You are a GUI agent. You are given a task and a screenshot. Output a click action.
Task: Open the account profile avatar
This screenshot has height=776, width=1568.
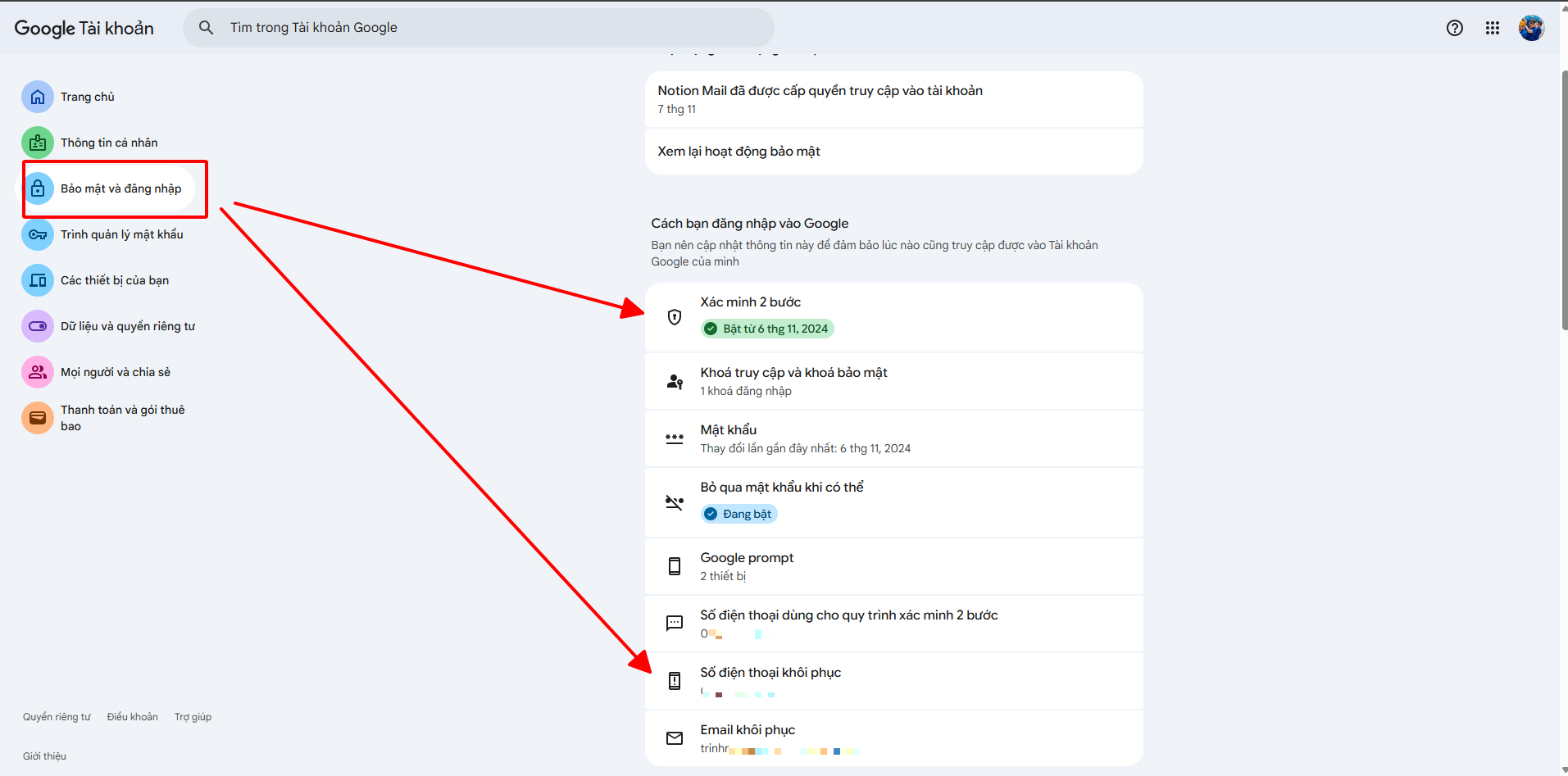click(x=1530, y=28)
